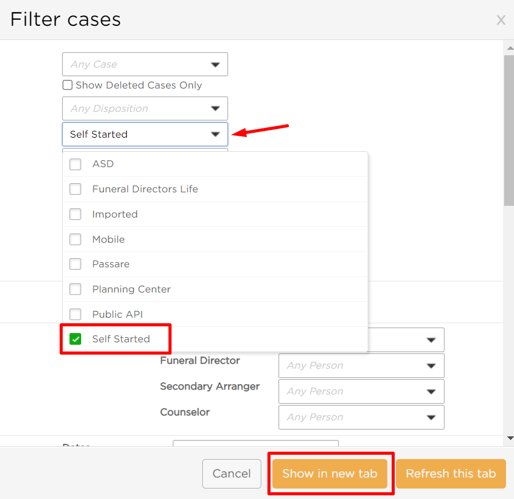This screenshot has height=499, width=514.
Task: Click Refresh this tab button
Action: (451, 474)
